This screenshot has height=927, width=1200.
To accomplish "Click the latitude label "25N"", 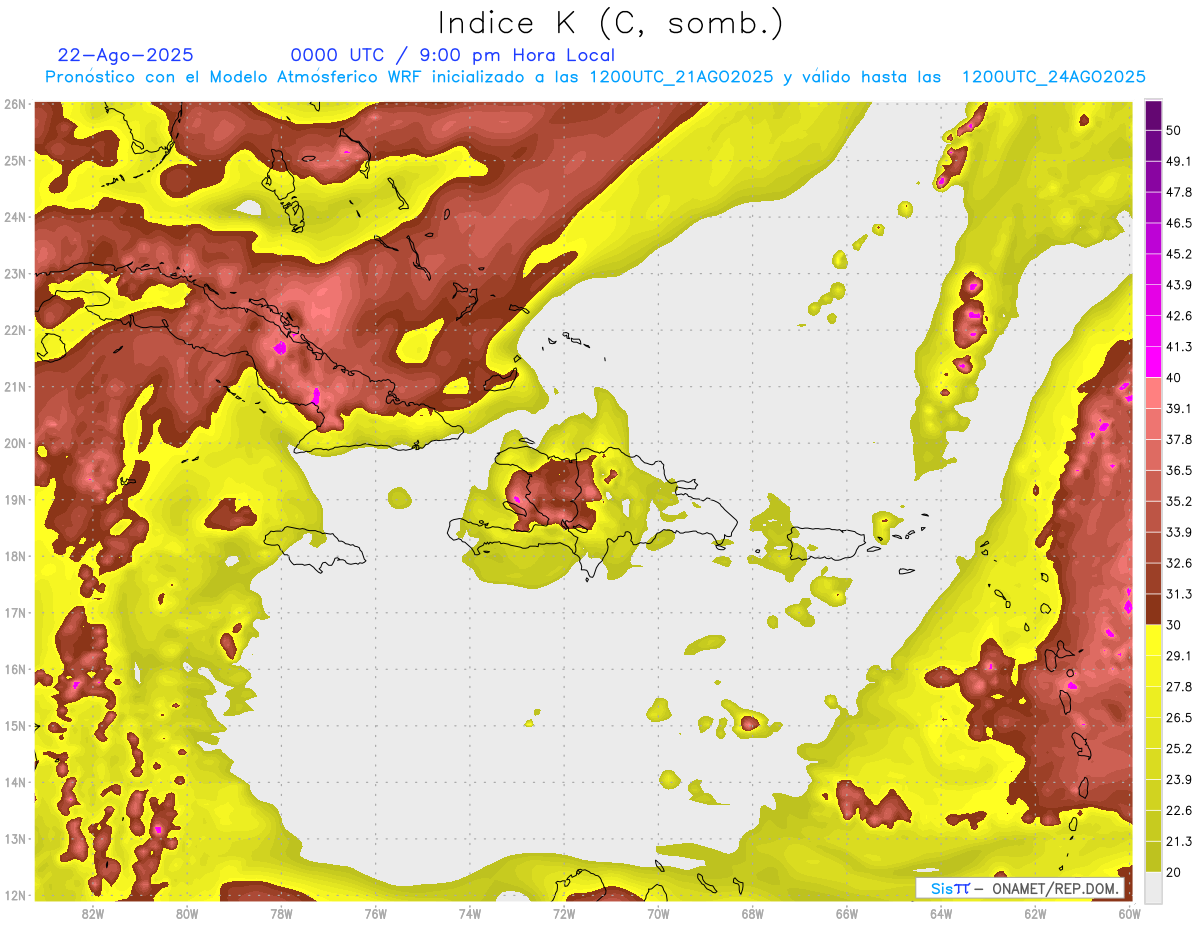I will tap(15, 160).
